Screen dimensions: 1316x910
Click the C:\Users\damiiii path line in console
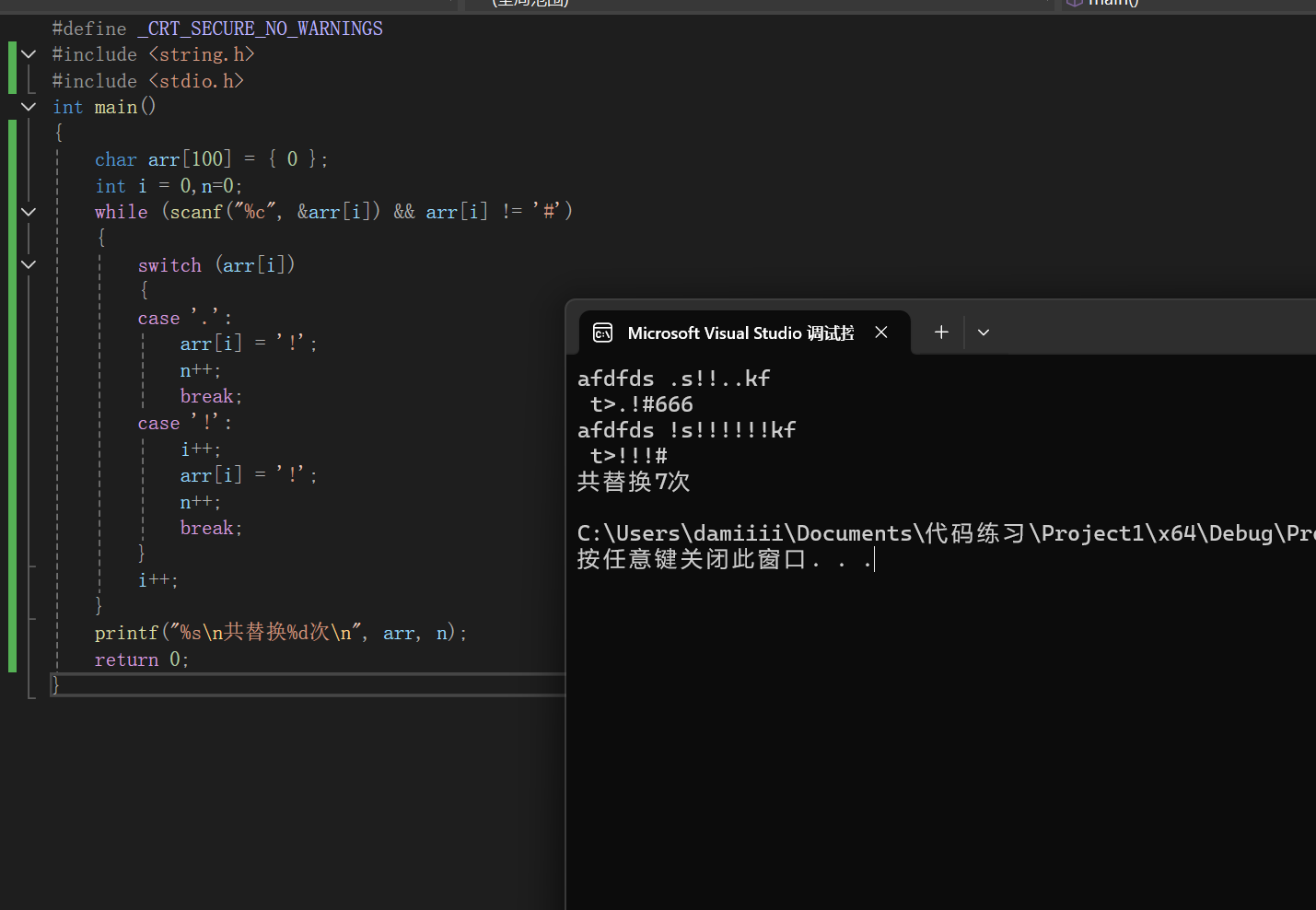click(x=947, y=533)
